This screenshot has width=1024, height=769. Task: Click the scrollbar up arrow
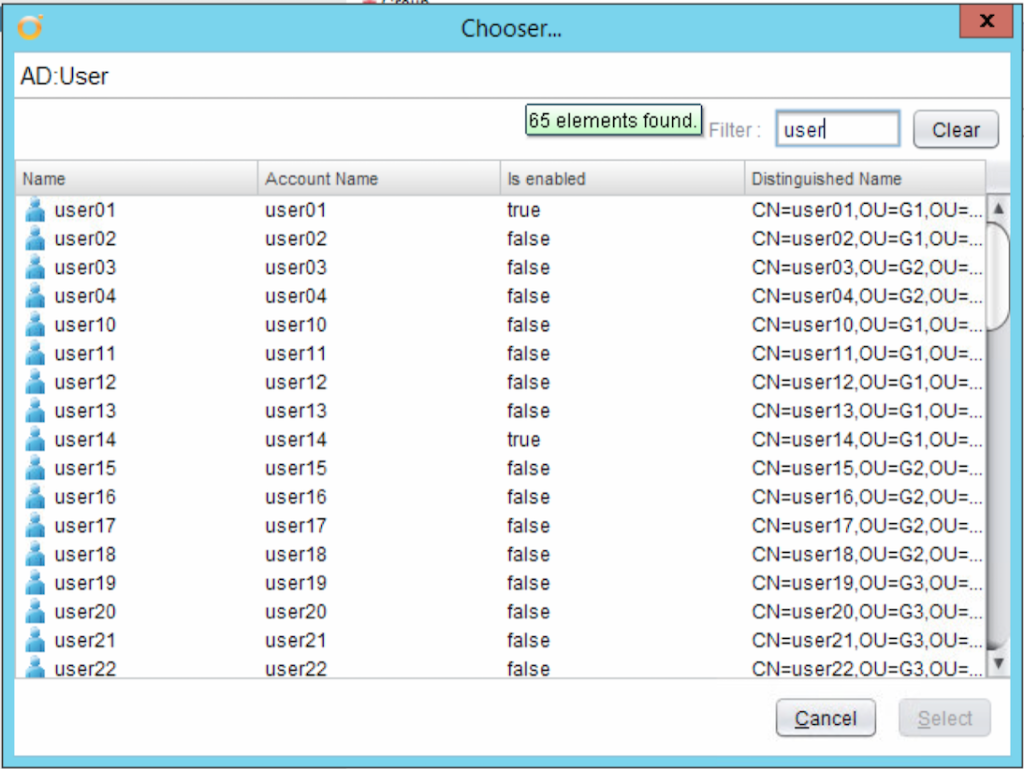pyautogui.click(x=998, y=209)
